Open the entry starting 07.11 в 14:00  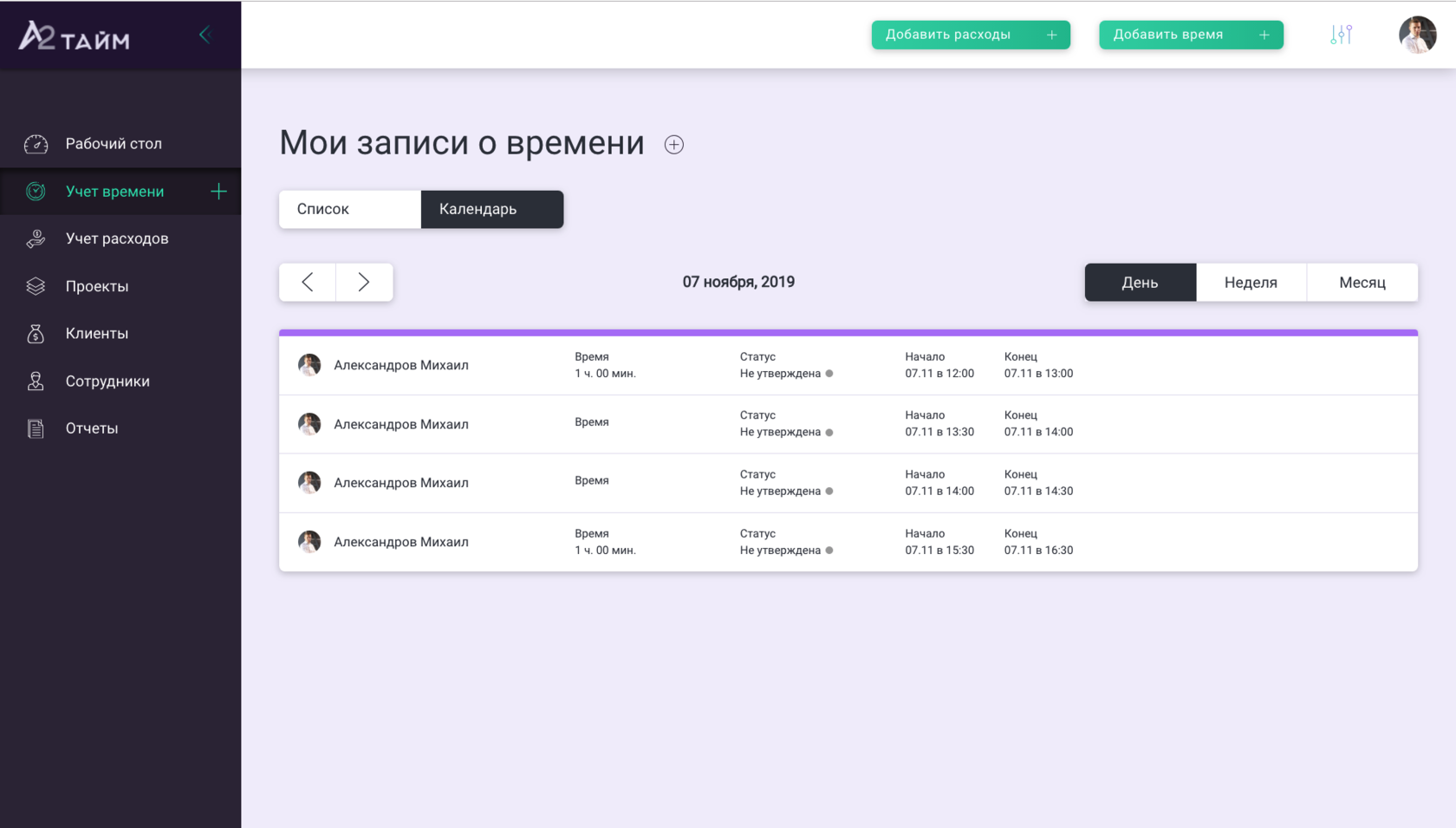pyautogui.click(x=848, y=483)
